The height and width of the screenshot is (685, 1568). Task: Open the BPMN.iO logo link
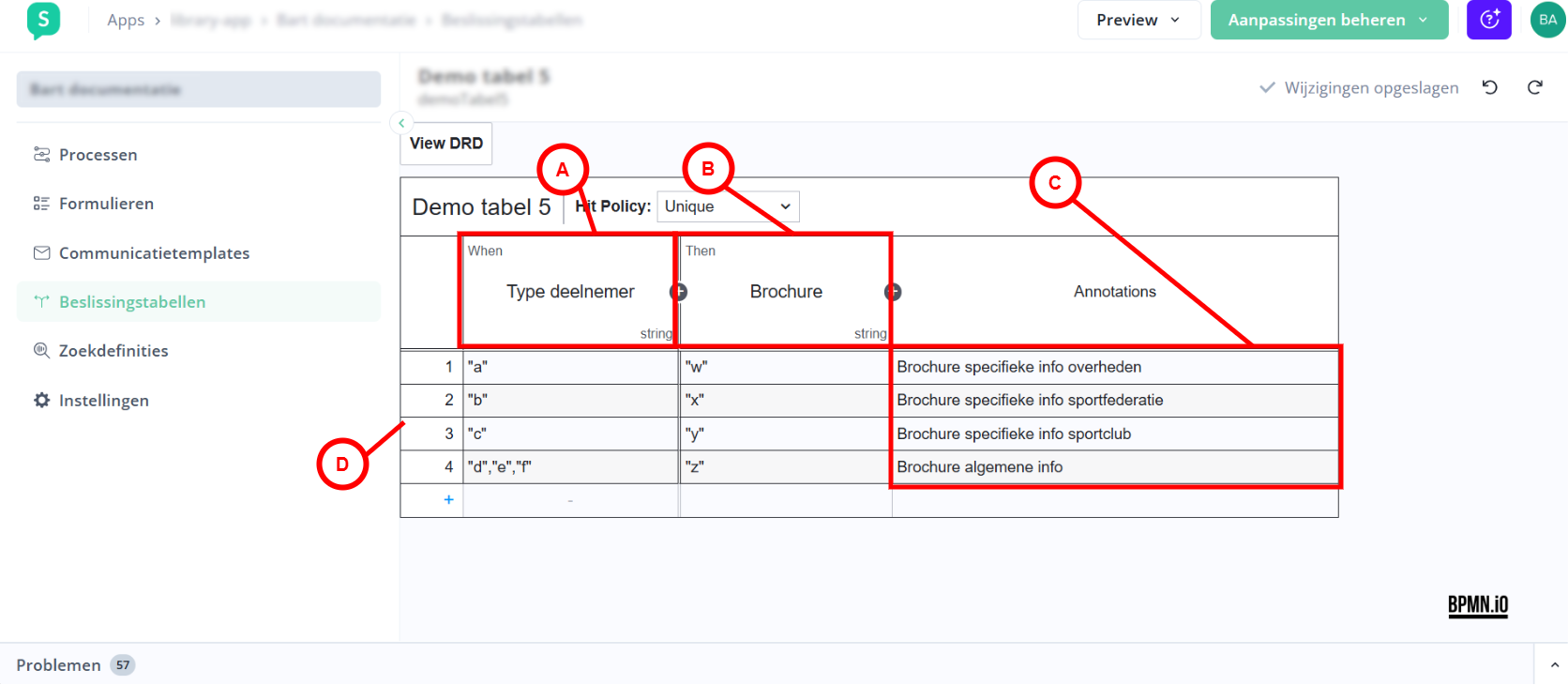click(x=1477, y=605)
